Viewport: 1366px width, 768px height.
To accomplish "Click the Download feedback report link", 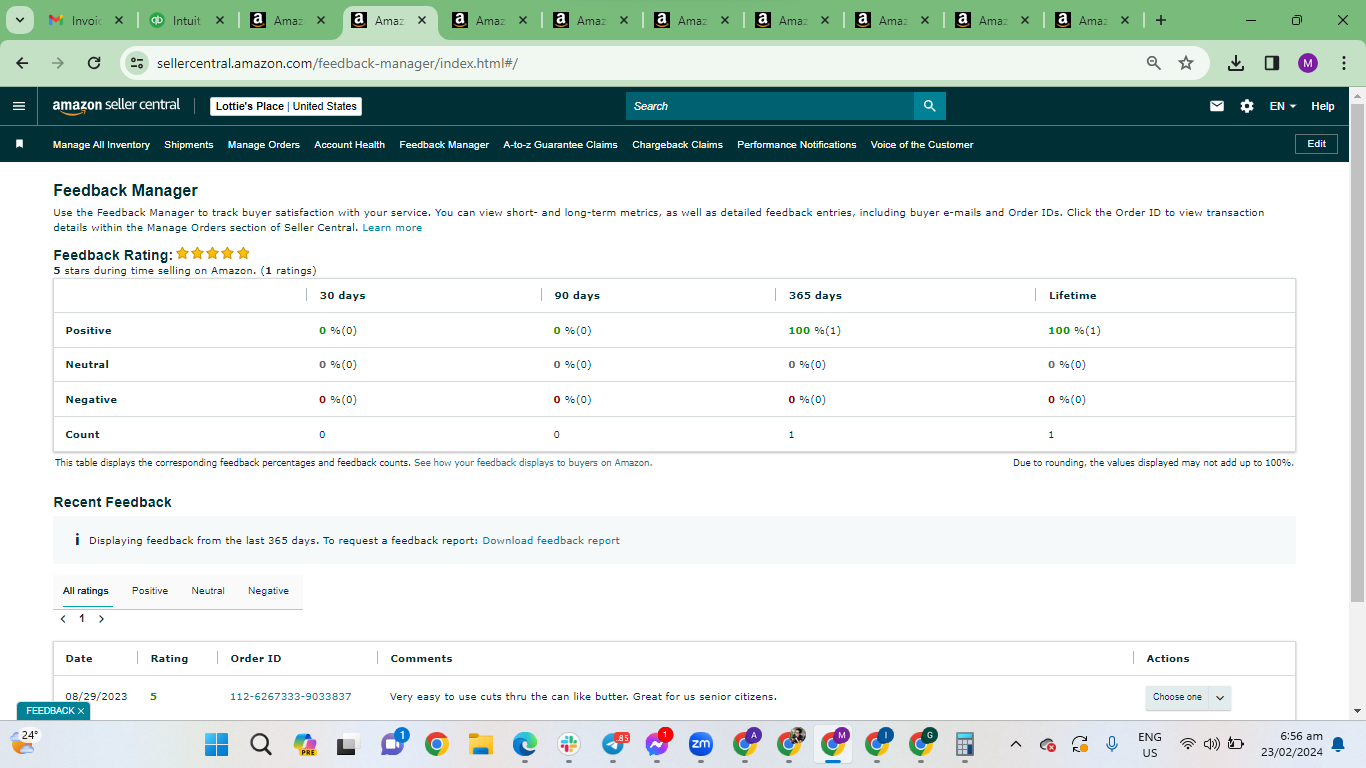I will (x=551, y=541).
